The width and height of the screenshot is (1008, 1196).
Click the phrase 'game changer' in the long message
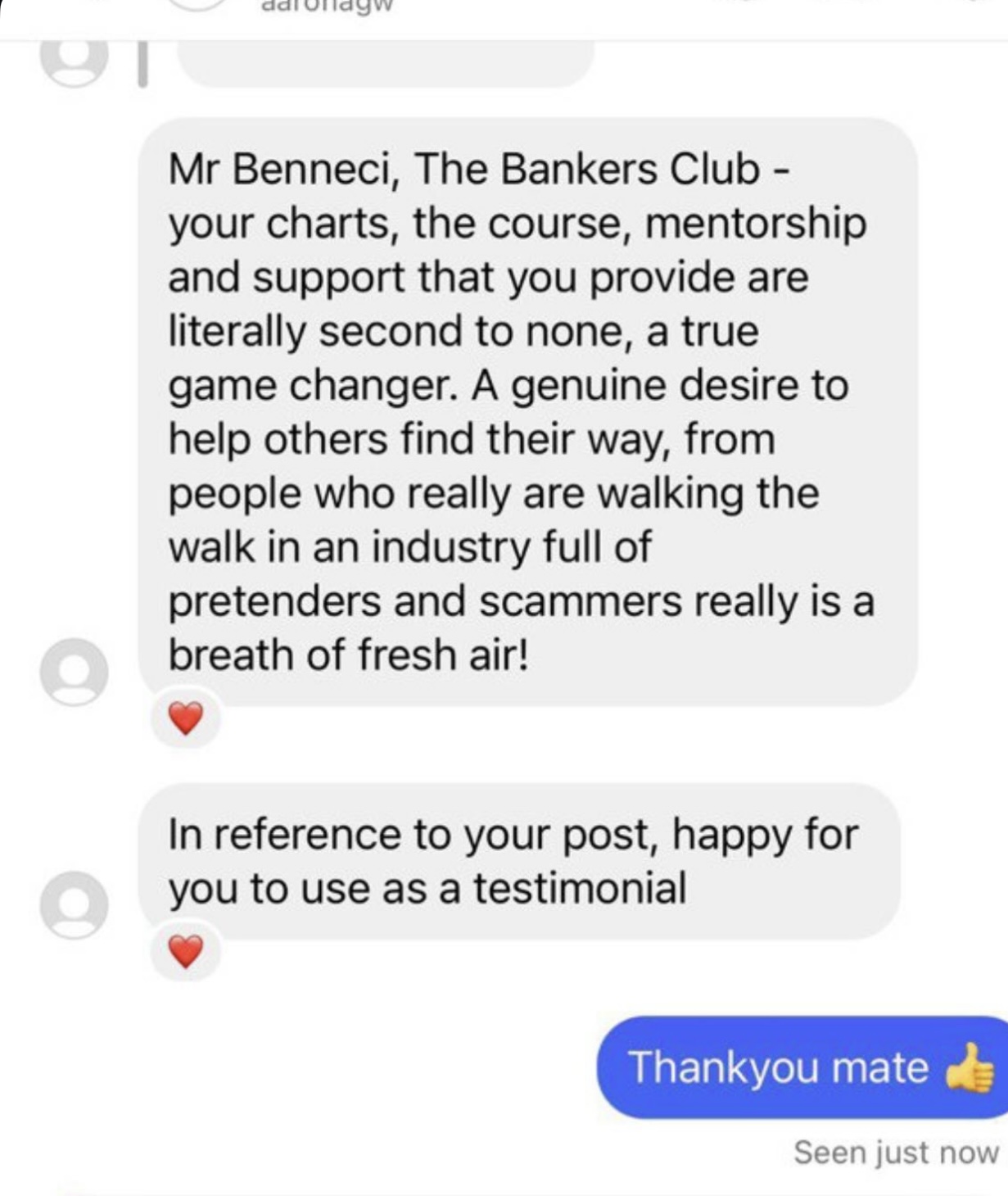(x=312, y=386)
